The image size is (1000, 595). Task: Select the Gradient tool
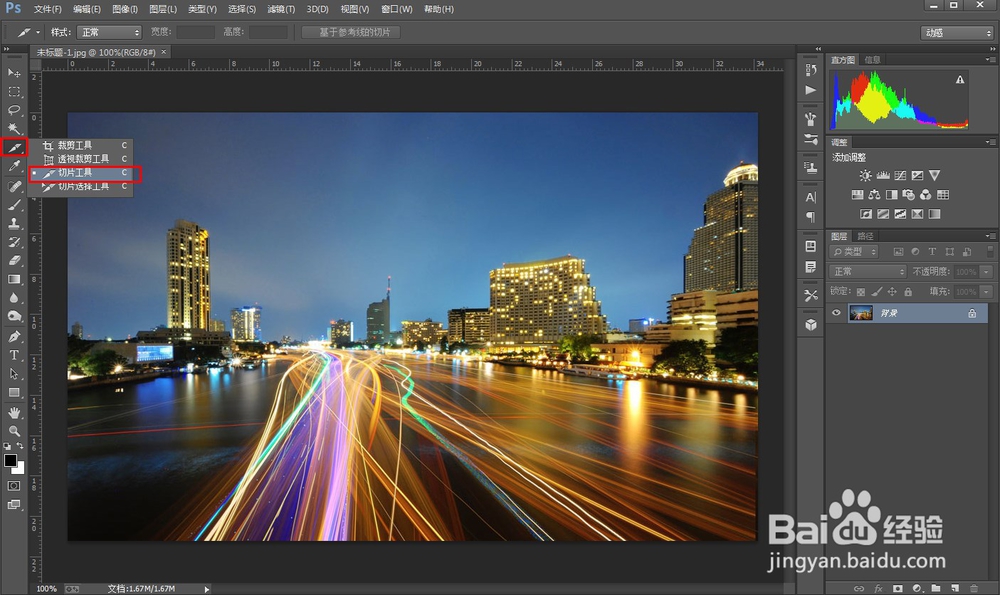[14, 279]
